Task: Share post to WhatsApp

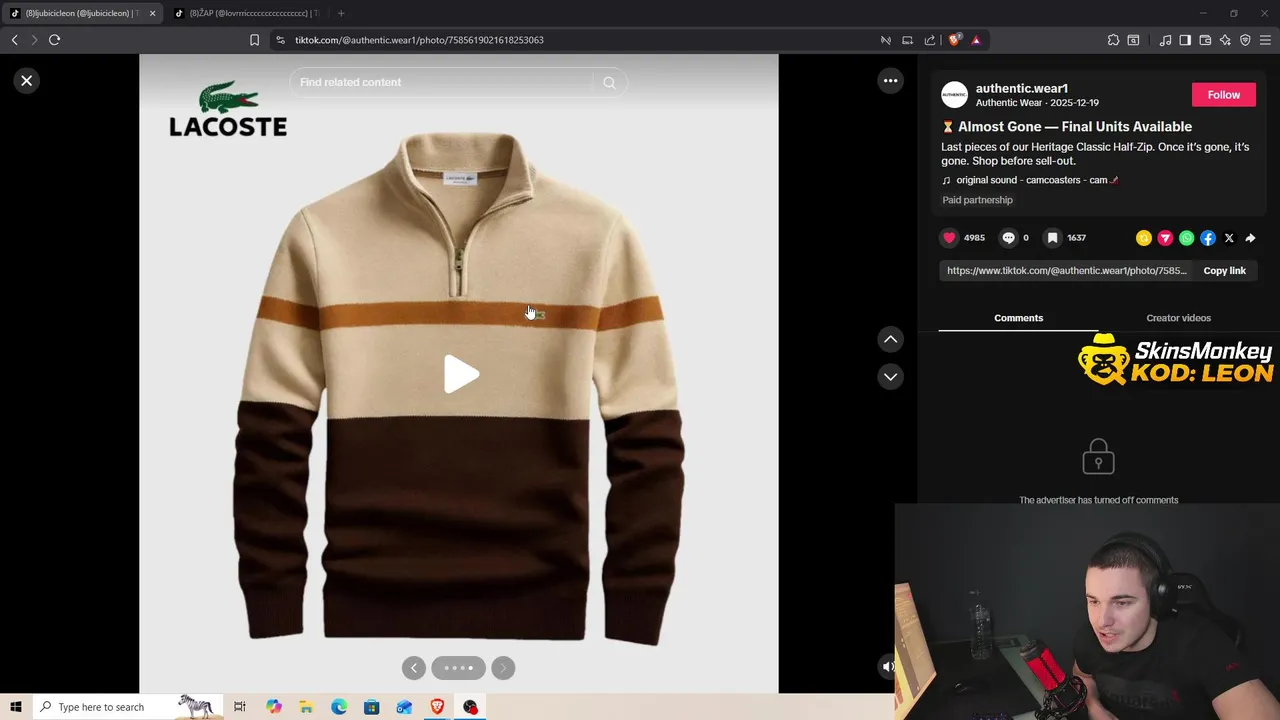Action: (1186, 238)
